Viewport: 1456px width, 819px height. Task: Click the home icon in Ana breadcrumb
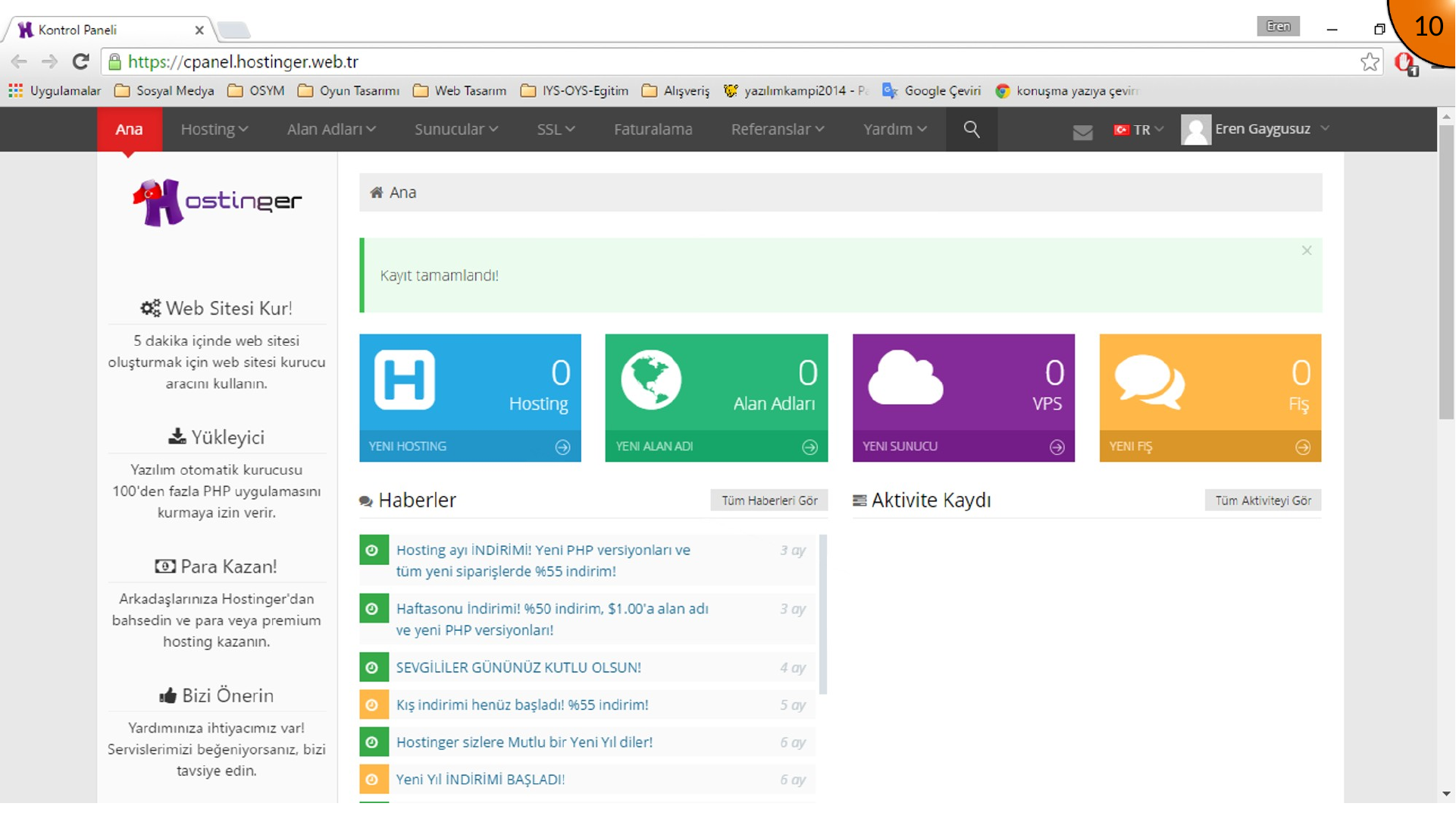(376, 193)
